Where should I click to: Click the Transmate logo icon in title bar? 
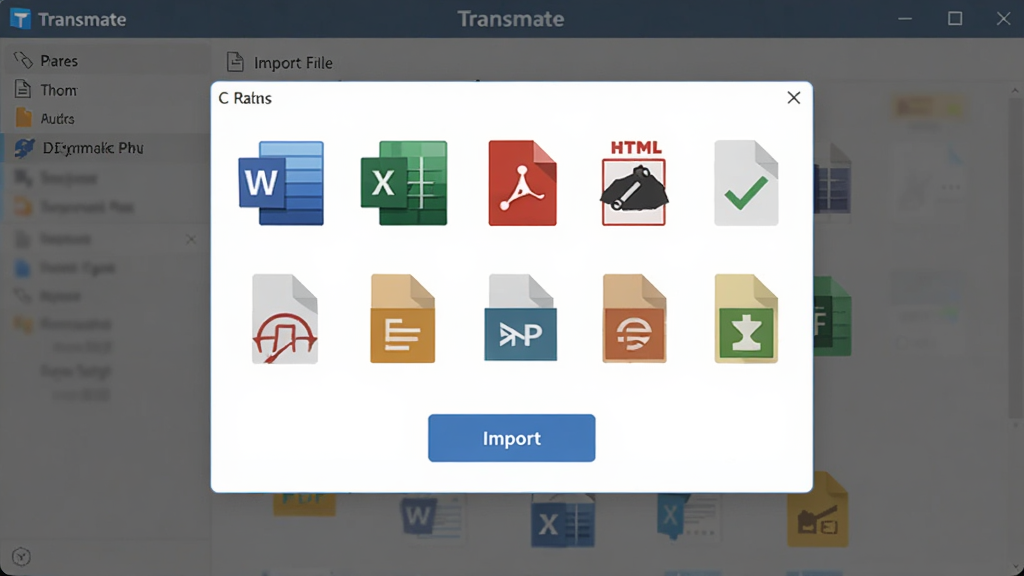[20, 19]
